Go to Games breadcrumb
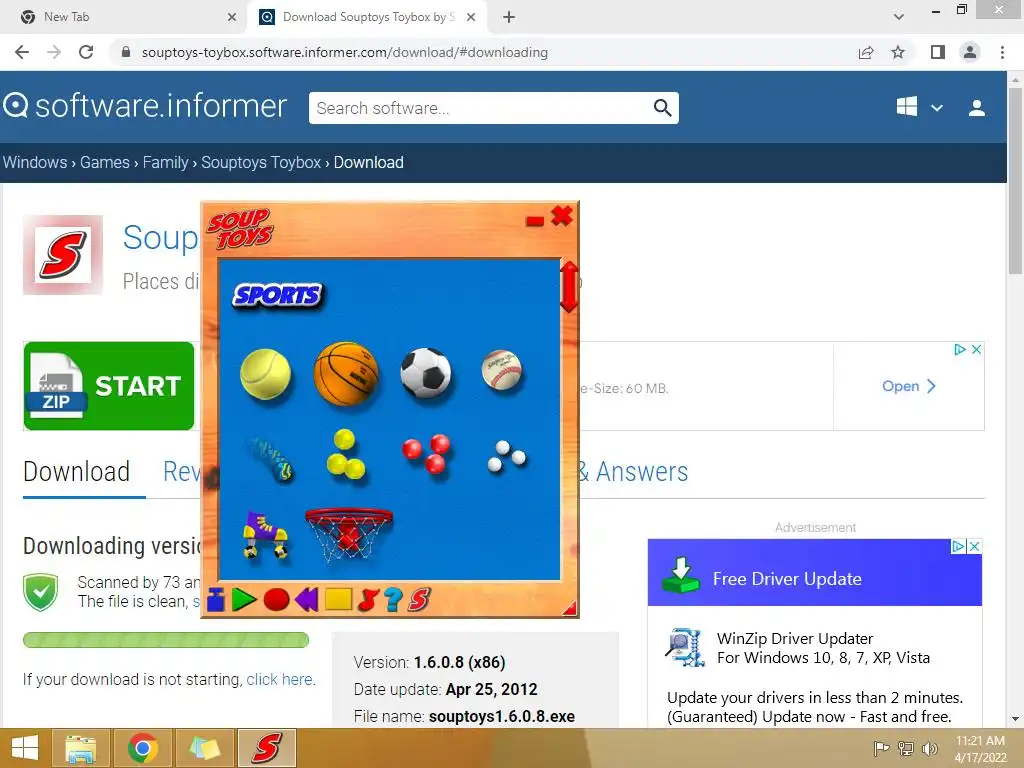1024x768 pixels. pos(104,162)
